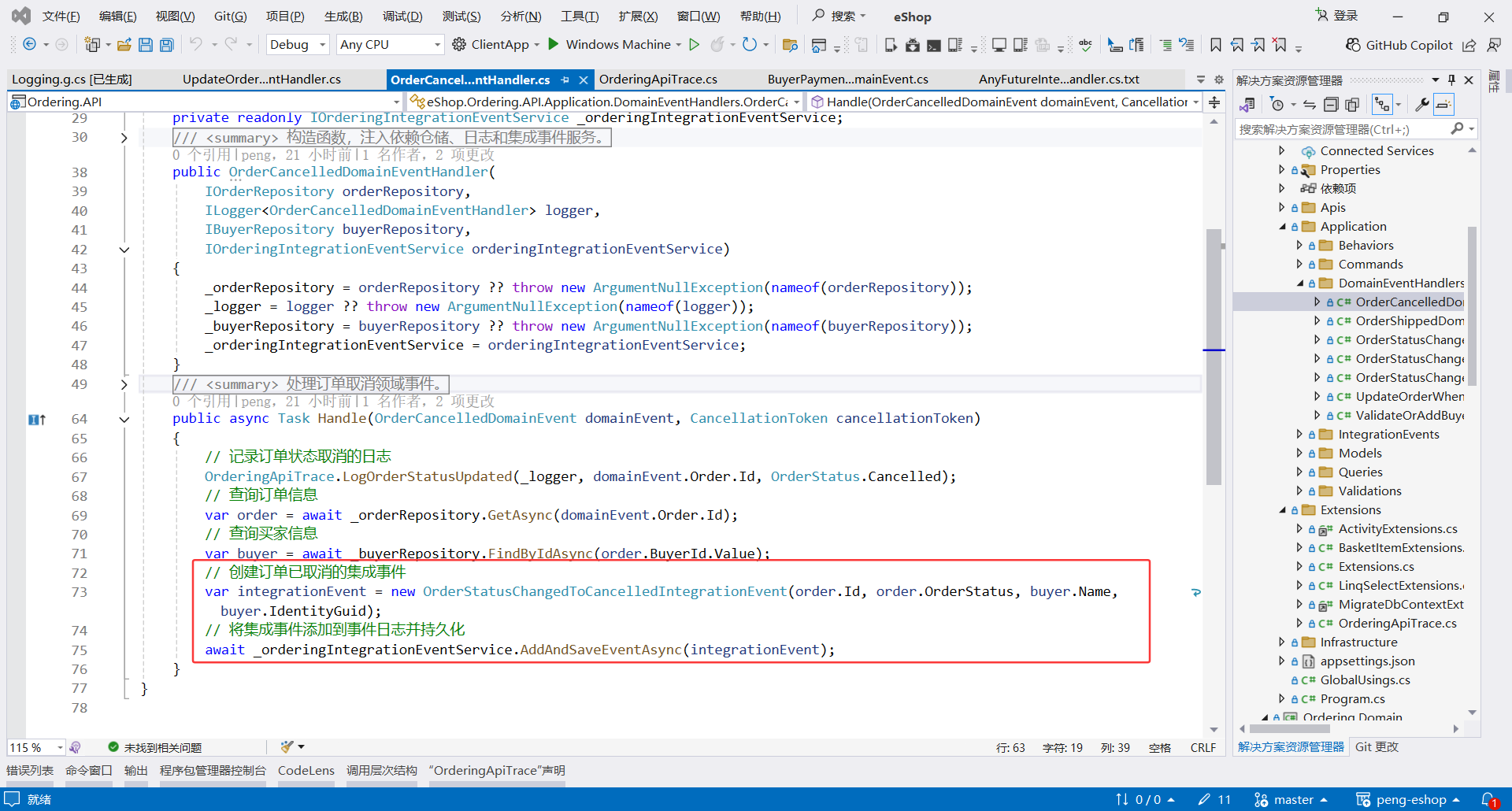1512x811 pixels.
Task: Open GitHub Copilot from the toolbar
Action: 1399,45
